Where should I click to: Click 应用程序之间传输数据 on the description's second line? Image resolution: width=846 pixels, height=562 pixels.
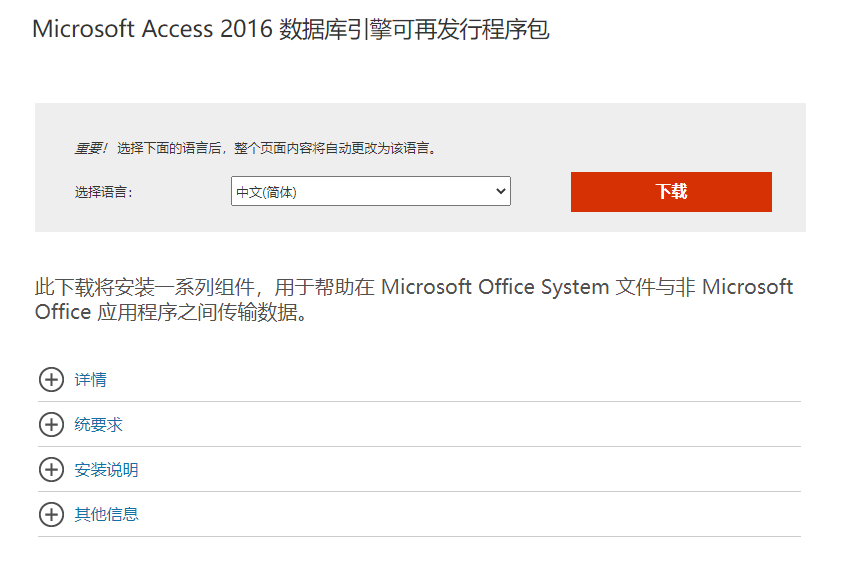[200, 313]
